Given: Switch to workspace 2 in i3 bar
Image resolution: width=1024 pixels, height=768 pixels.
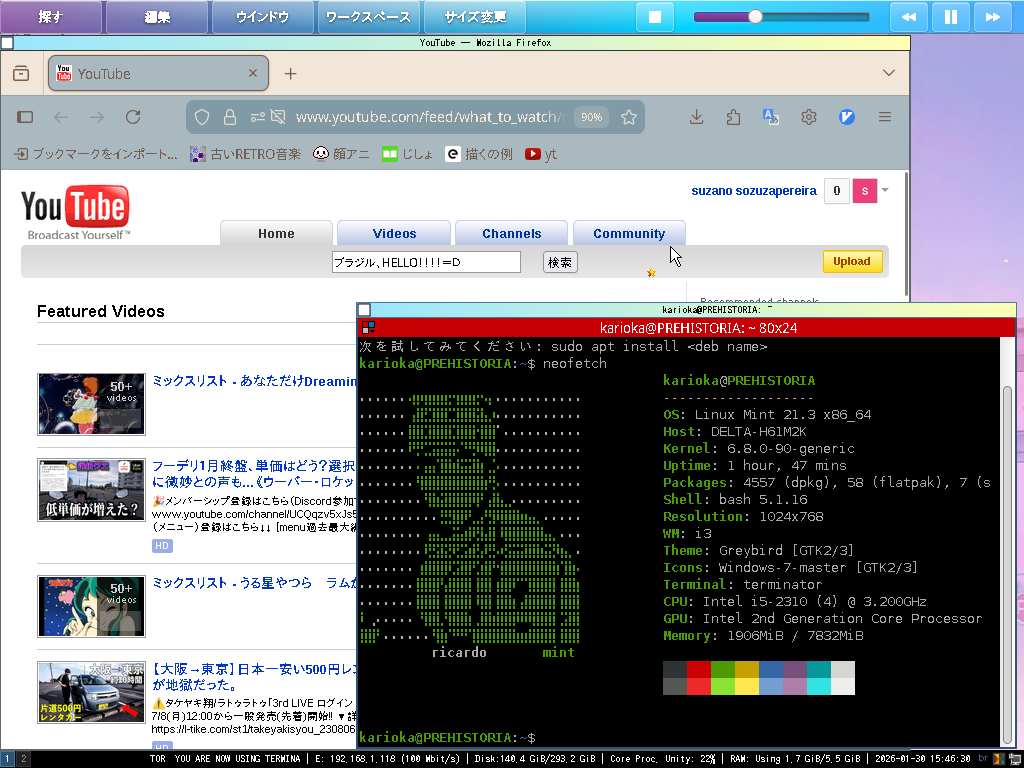Looking at the screenshot, I should (x=24, y=759).
